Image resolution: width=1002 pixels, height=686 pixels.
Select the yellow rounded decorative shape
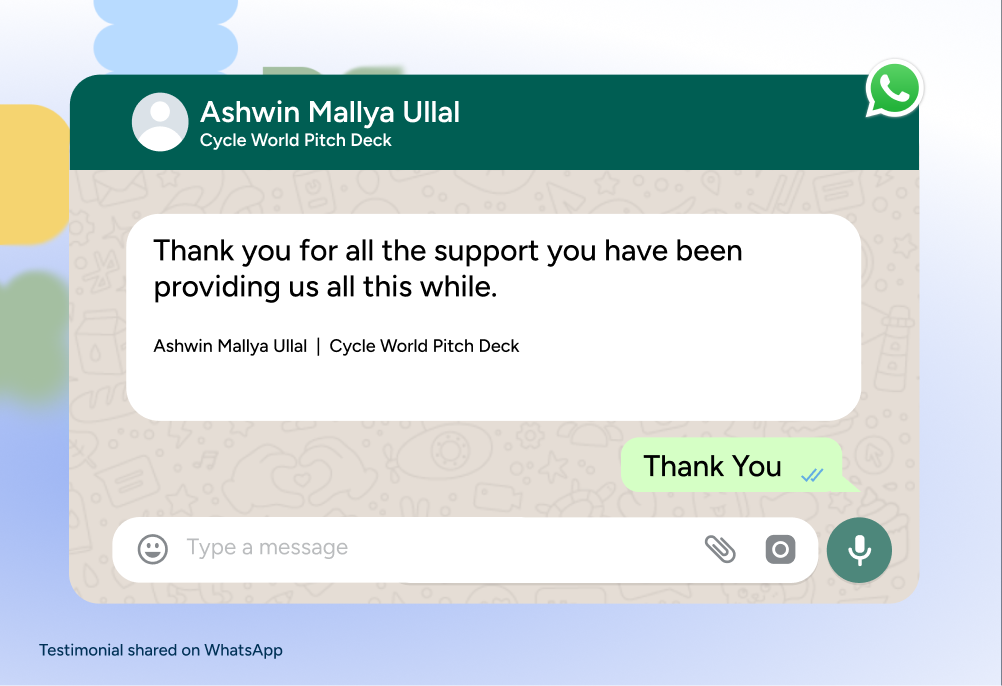tap(34, 174)
